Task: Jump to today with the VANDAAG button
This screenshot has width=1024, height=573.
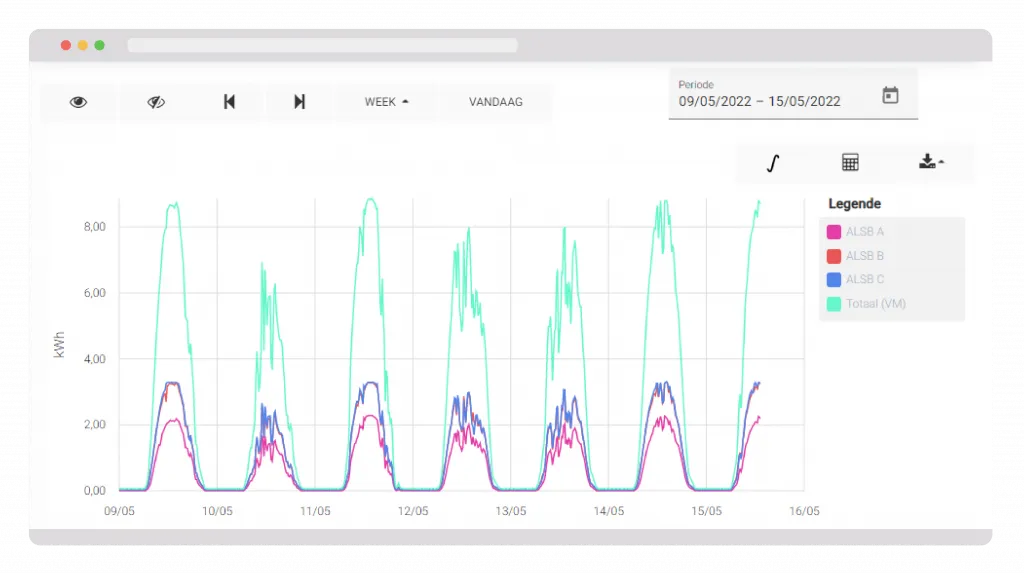Action: (496, 102)
